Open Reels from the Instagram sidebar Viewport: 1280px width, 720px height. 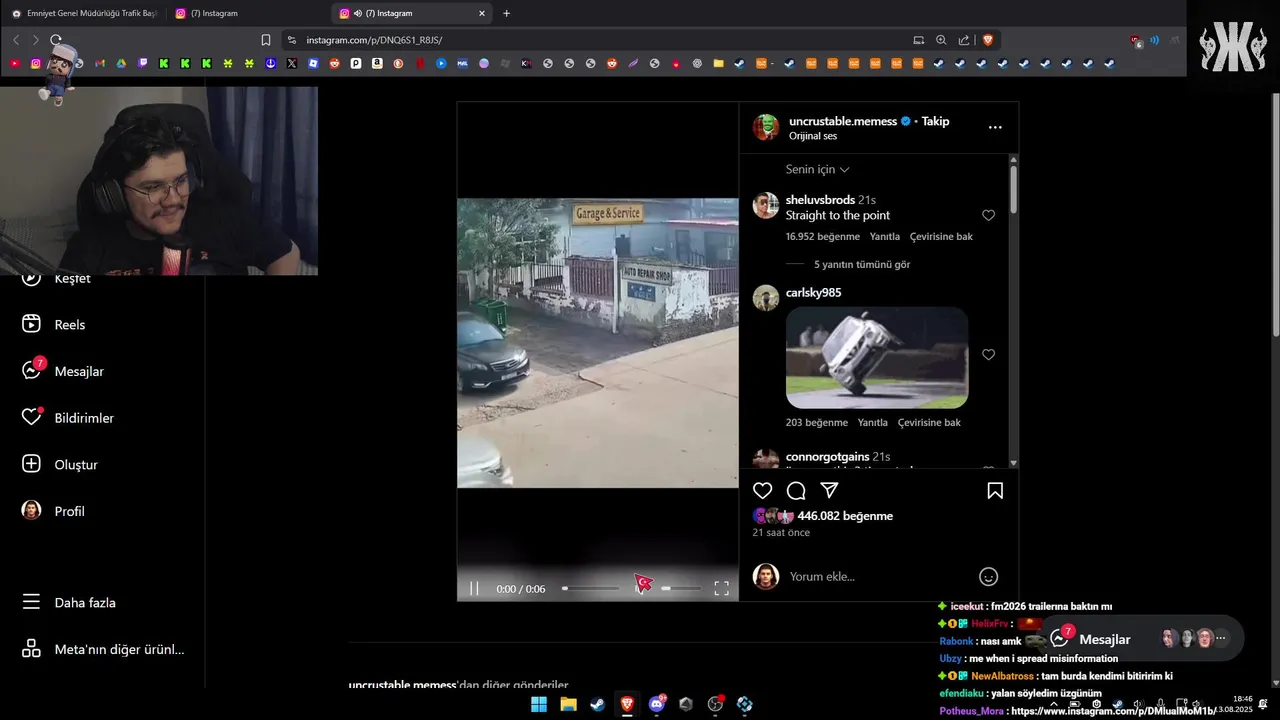[55, 325]
